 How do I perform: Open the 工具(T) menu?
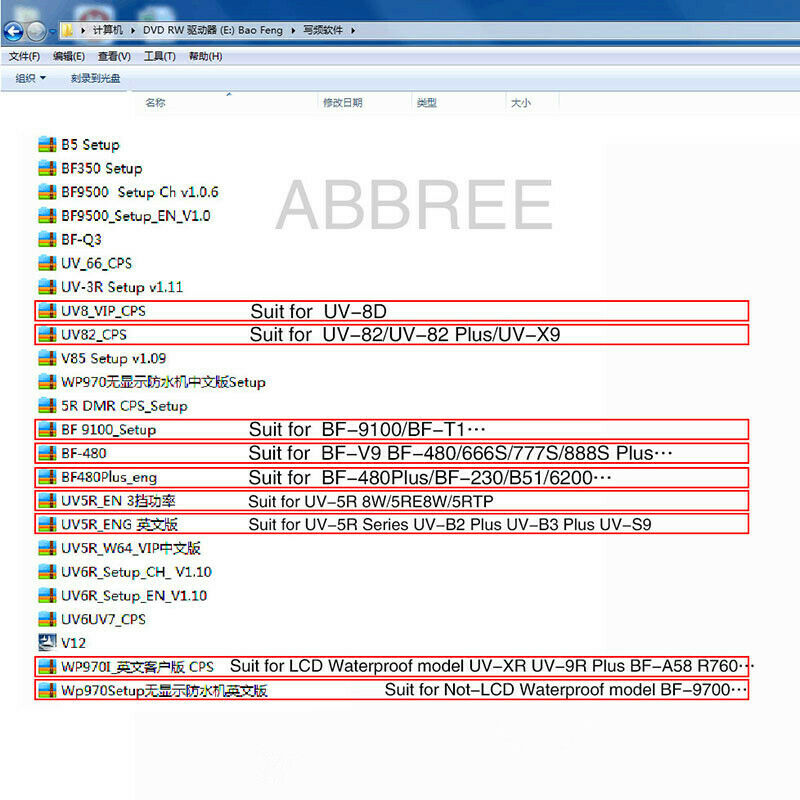coord(159,56)
